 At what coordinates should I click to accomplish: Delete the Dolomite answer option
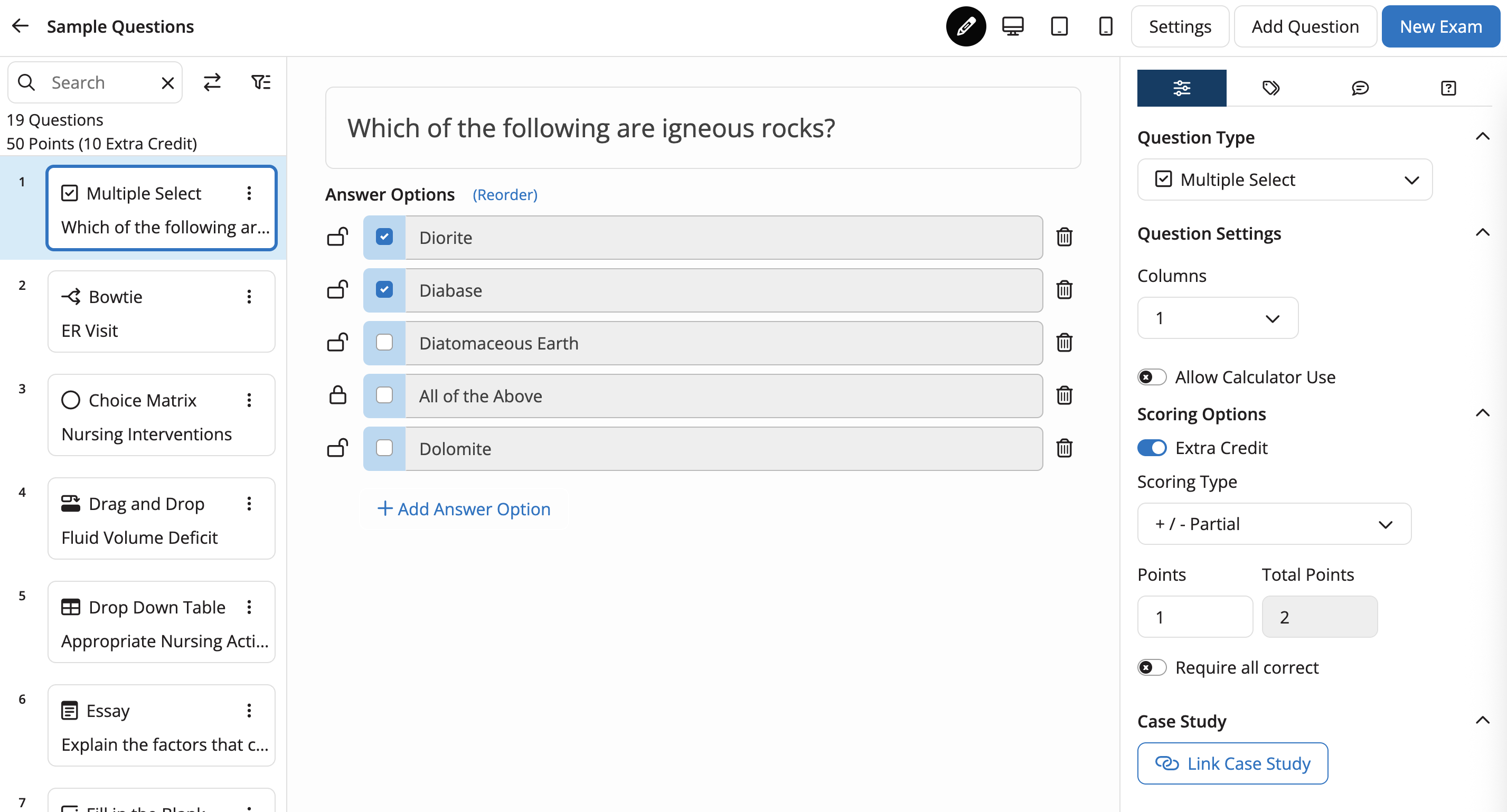point(1064,448)
